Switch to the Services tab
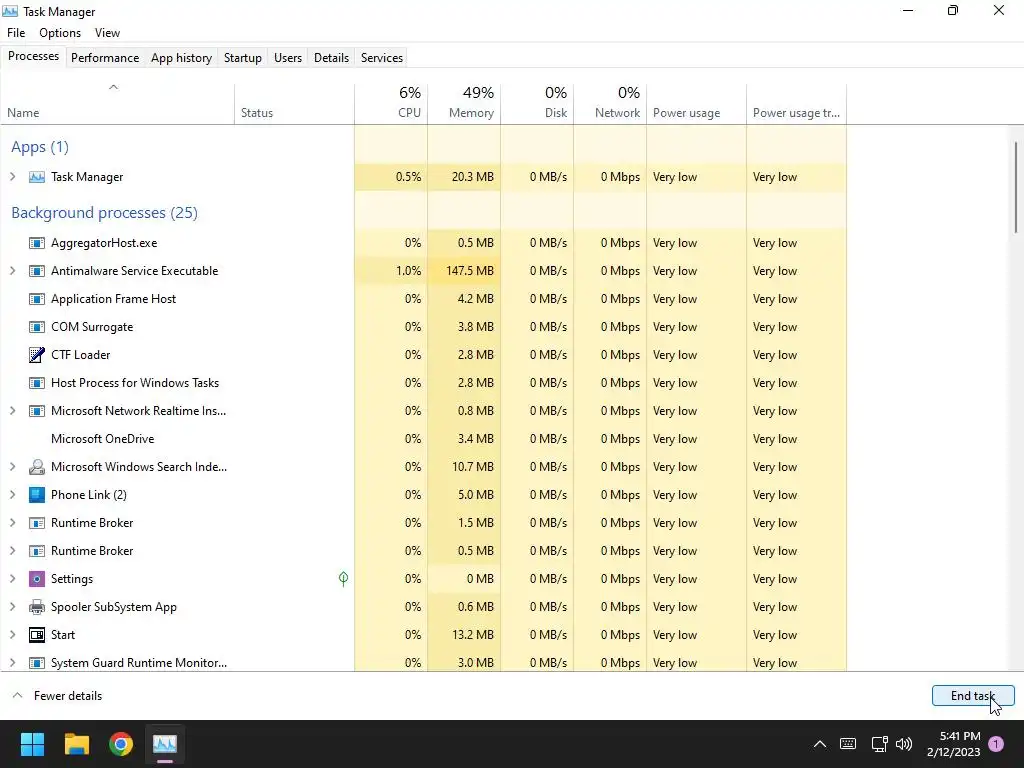This screenshot has height=768, width=1024. (x=382, y=57)
